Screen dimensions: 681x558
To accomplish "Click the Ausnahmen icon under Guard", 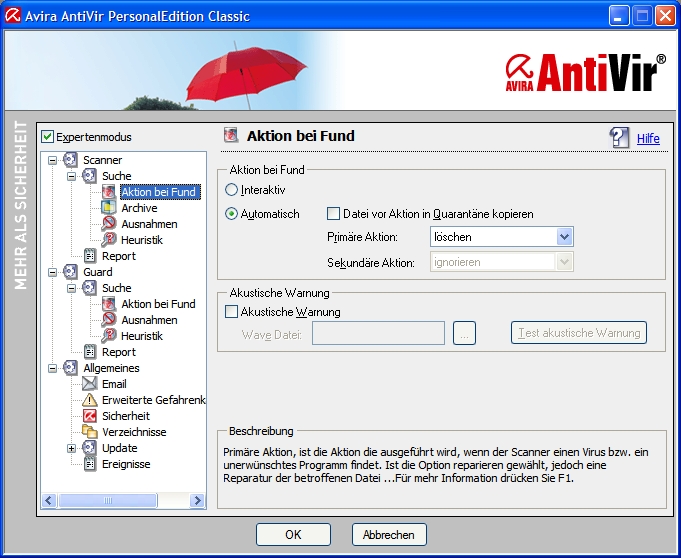I will (109, 320).
